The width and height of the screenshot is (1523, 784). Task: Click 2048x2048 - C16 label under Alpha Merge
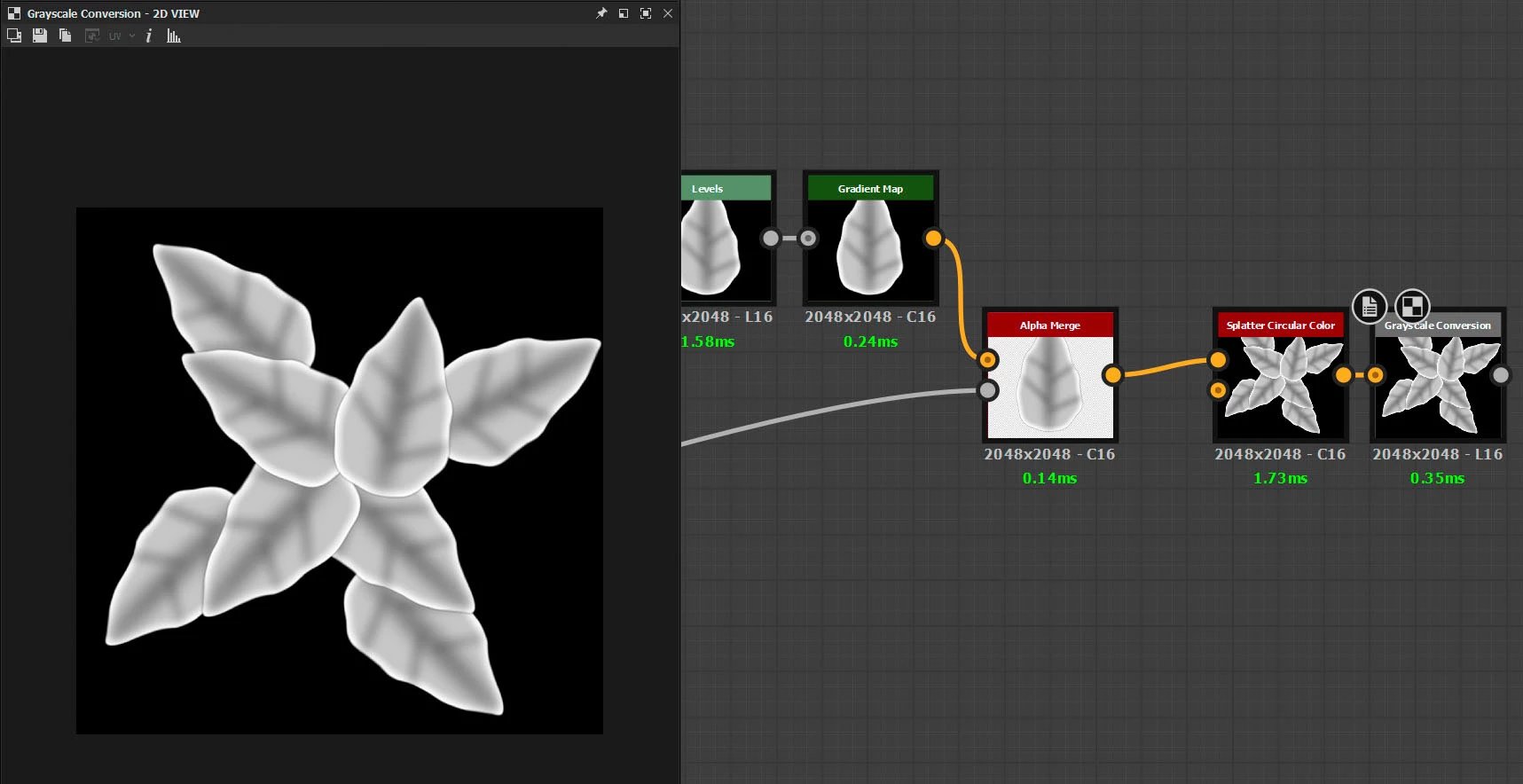click(1049, 454)
